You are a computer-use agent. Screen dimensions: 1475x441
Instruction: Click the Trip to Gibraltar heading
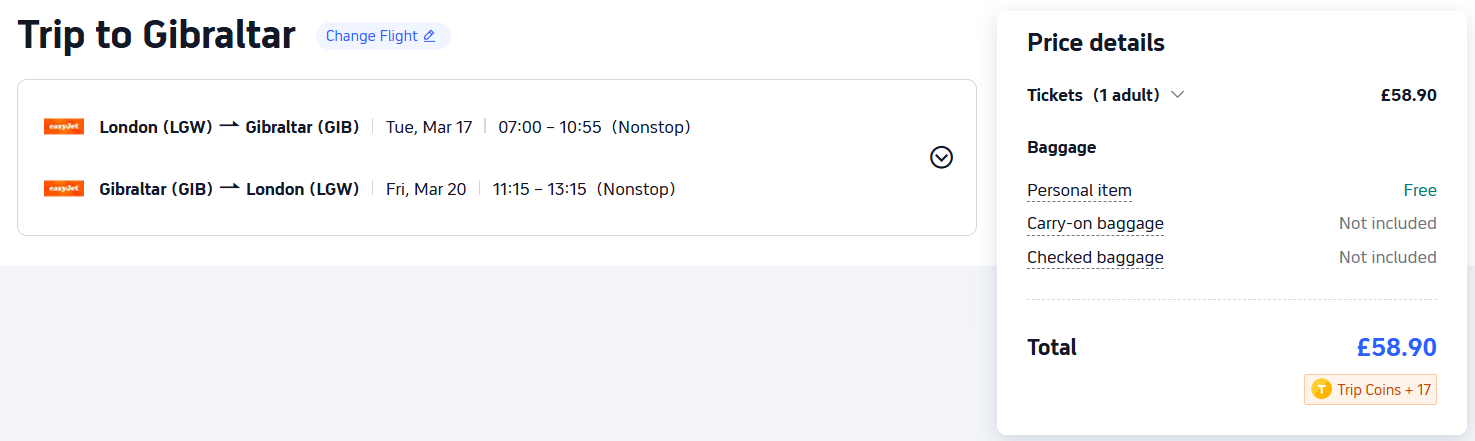click(157, 35)
